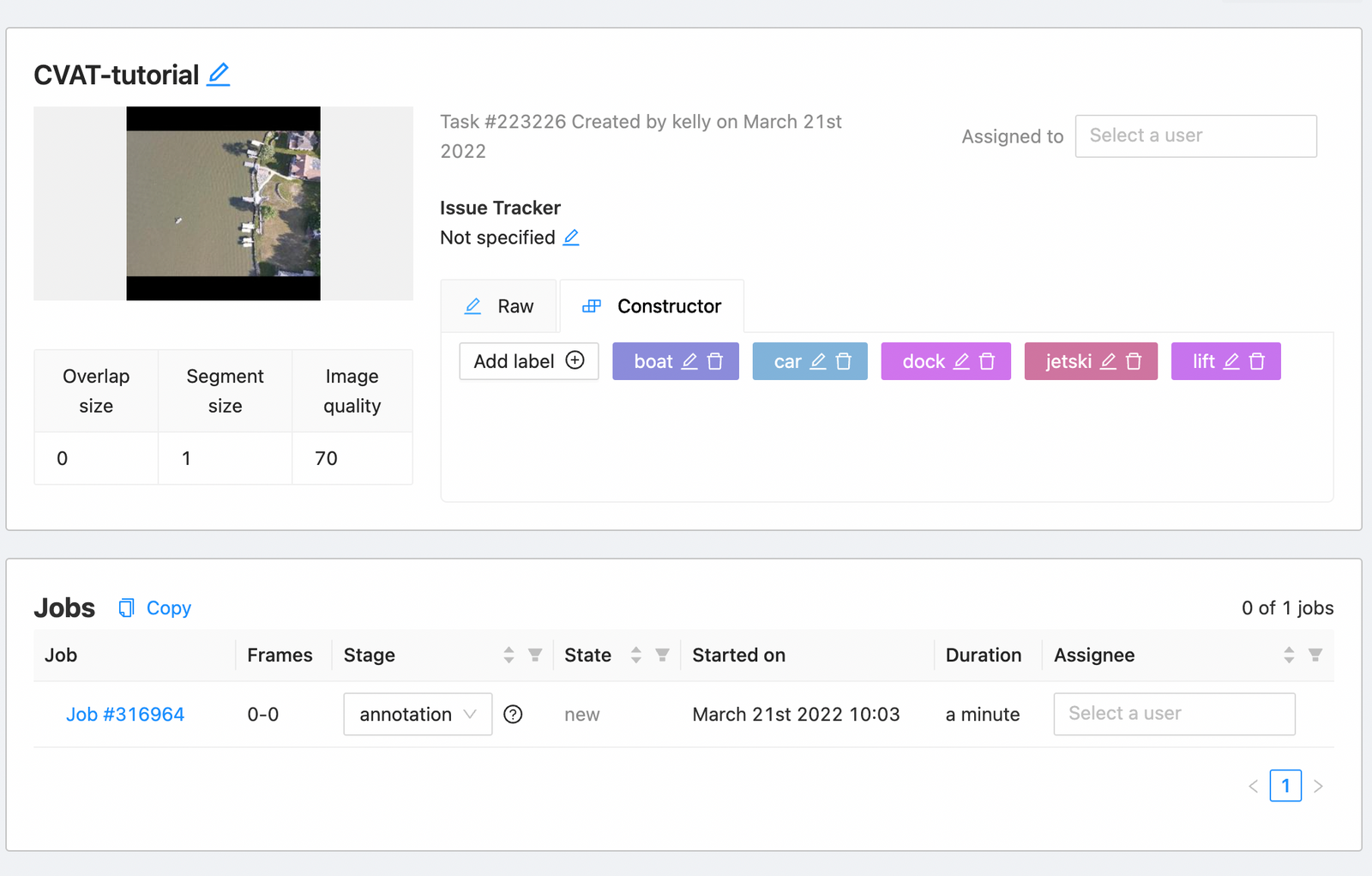
Task: Open the stage help tooltip icon
Action: tap(513, 714)
